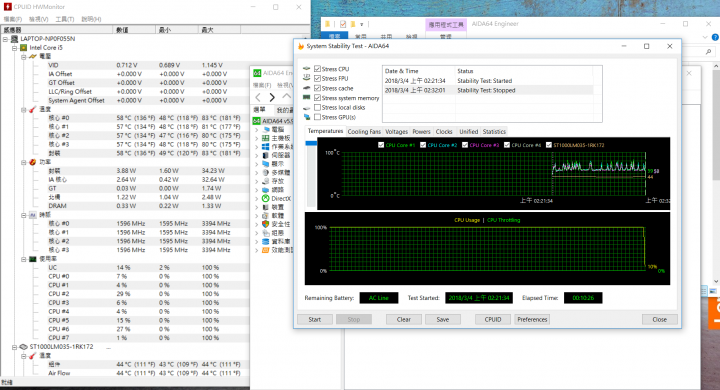Collapse the Intel Core i5 tree node

[15, 48]
